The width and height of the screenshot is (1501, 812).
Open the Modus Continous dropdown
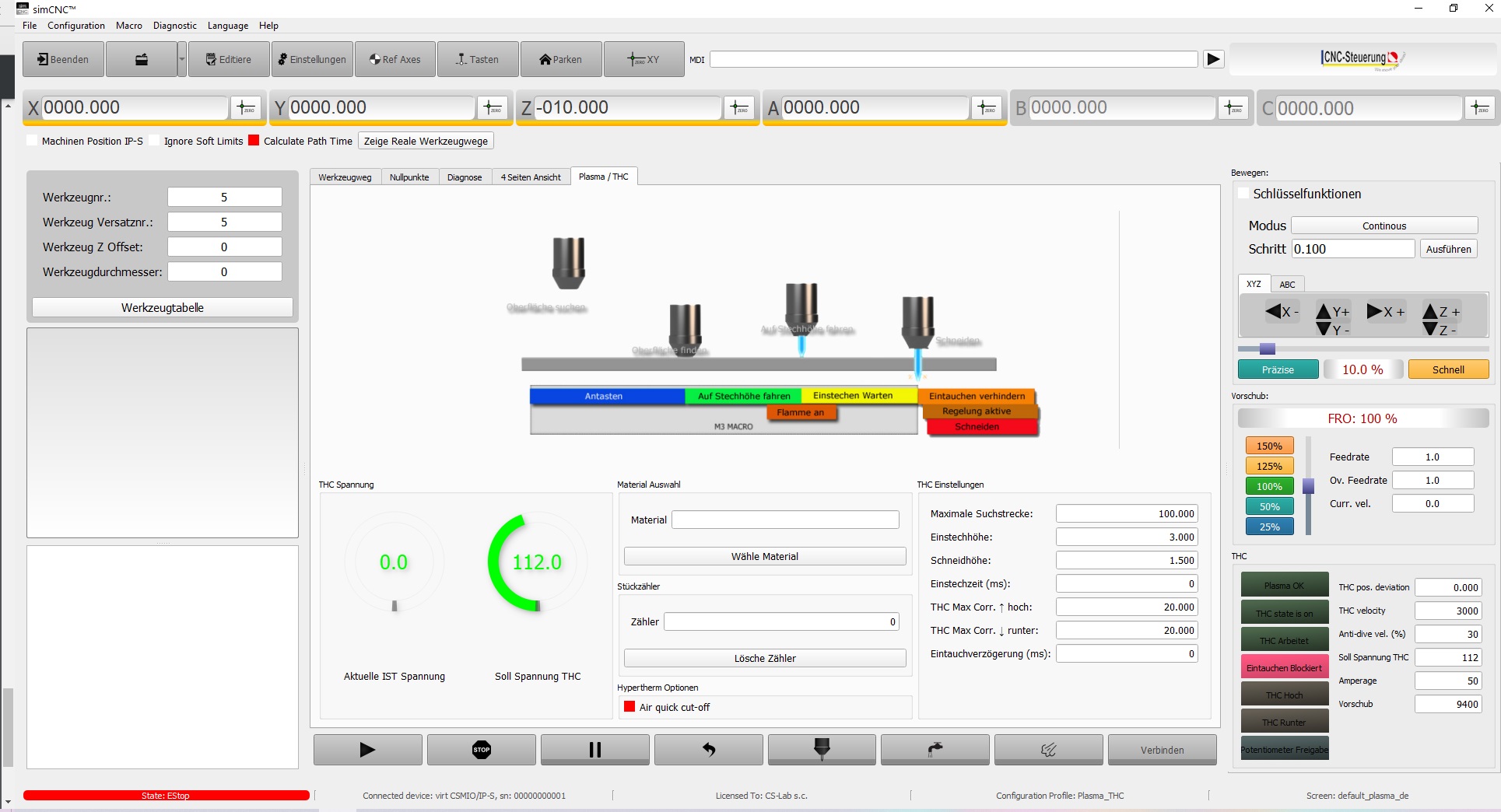(x=1383, y=225)
